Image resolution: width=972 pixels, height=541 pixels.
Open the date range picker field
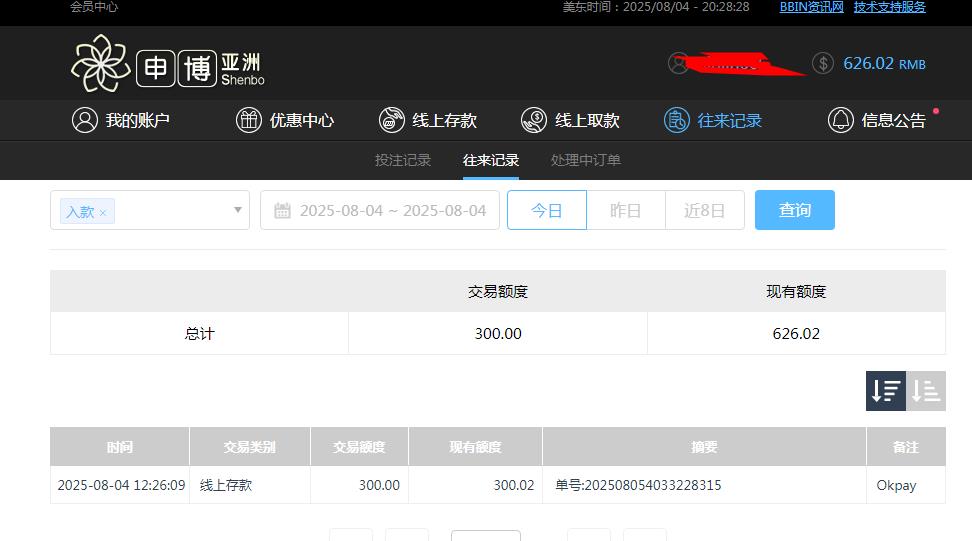(379, 210)
